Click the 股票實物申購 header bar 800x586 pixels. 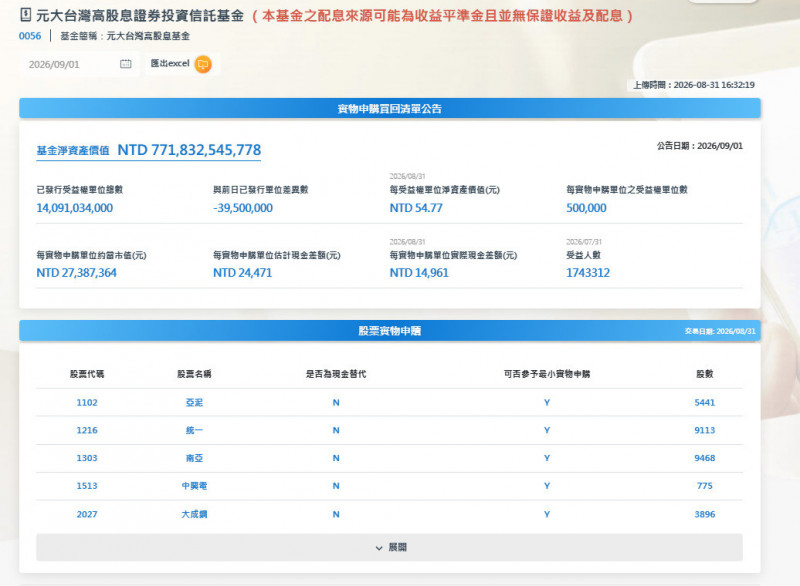tap(390, 331)
